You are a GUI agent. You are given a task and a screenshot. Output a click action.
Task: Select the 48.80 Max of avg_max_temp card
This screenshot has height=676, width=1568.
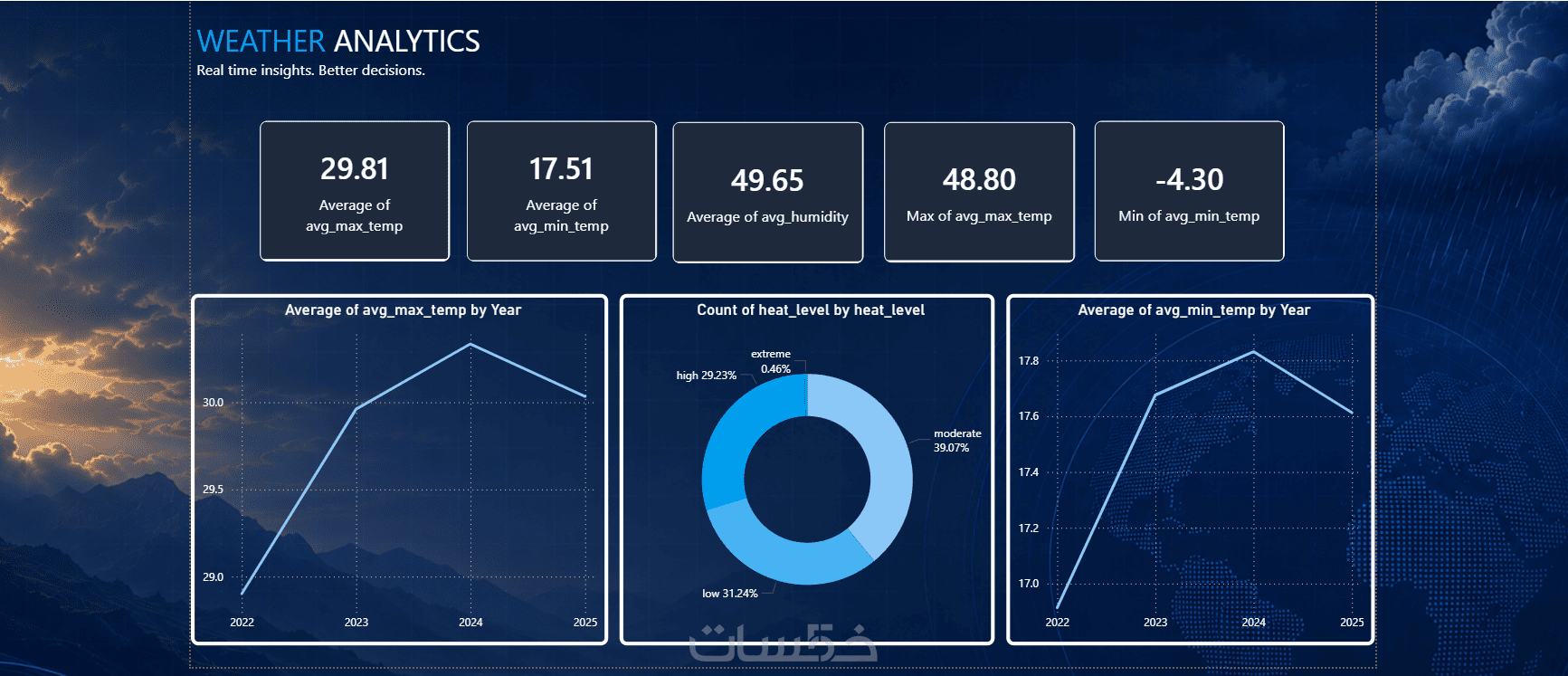(x=979, y=192)
